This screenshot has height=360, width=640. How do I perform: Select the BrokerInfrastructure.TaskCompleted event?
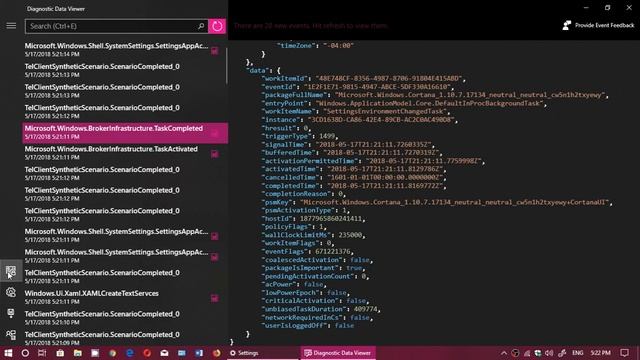click(x=124, y=132)
